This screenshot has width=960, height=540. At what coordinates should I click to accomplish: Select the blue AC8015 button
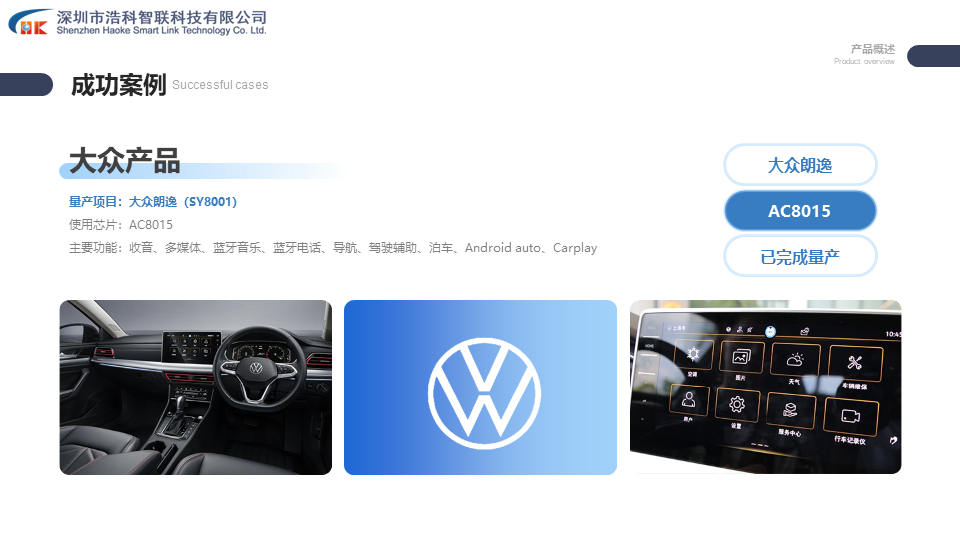tap(800, 211)
